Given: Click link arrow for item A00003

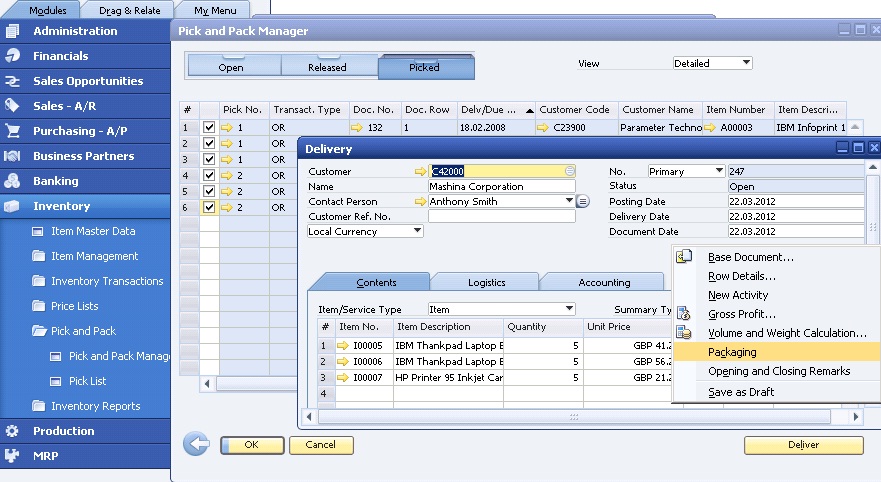Looking at the screenshot, I should (711, 128).
